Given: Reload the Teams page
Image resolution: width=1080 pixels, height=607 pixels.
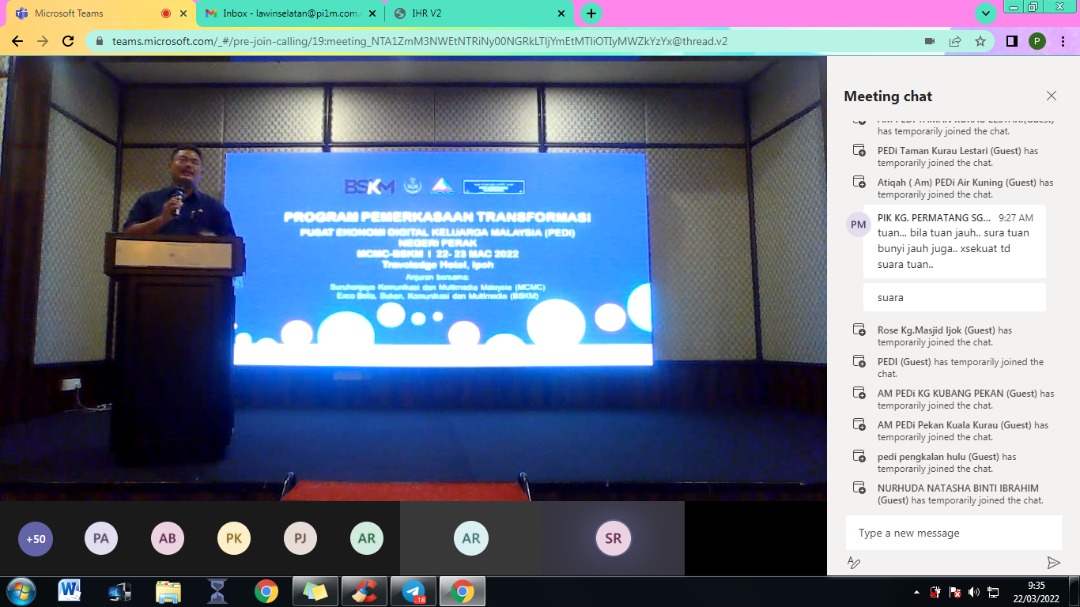Looking at the screenshot, I should point(68,41).
